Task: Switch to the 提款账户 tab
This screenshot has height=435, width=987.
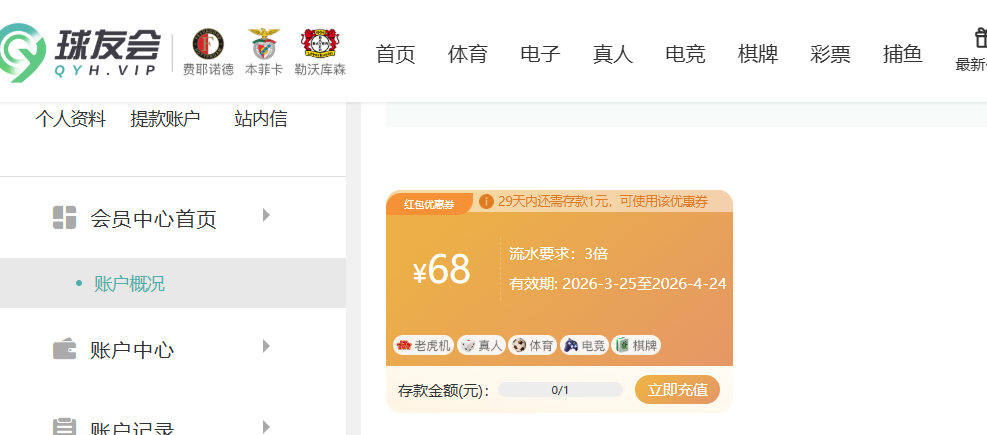Action: [165, 119]
